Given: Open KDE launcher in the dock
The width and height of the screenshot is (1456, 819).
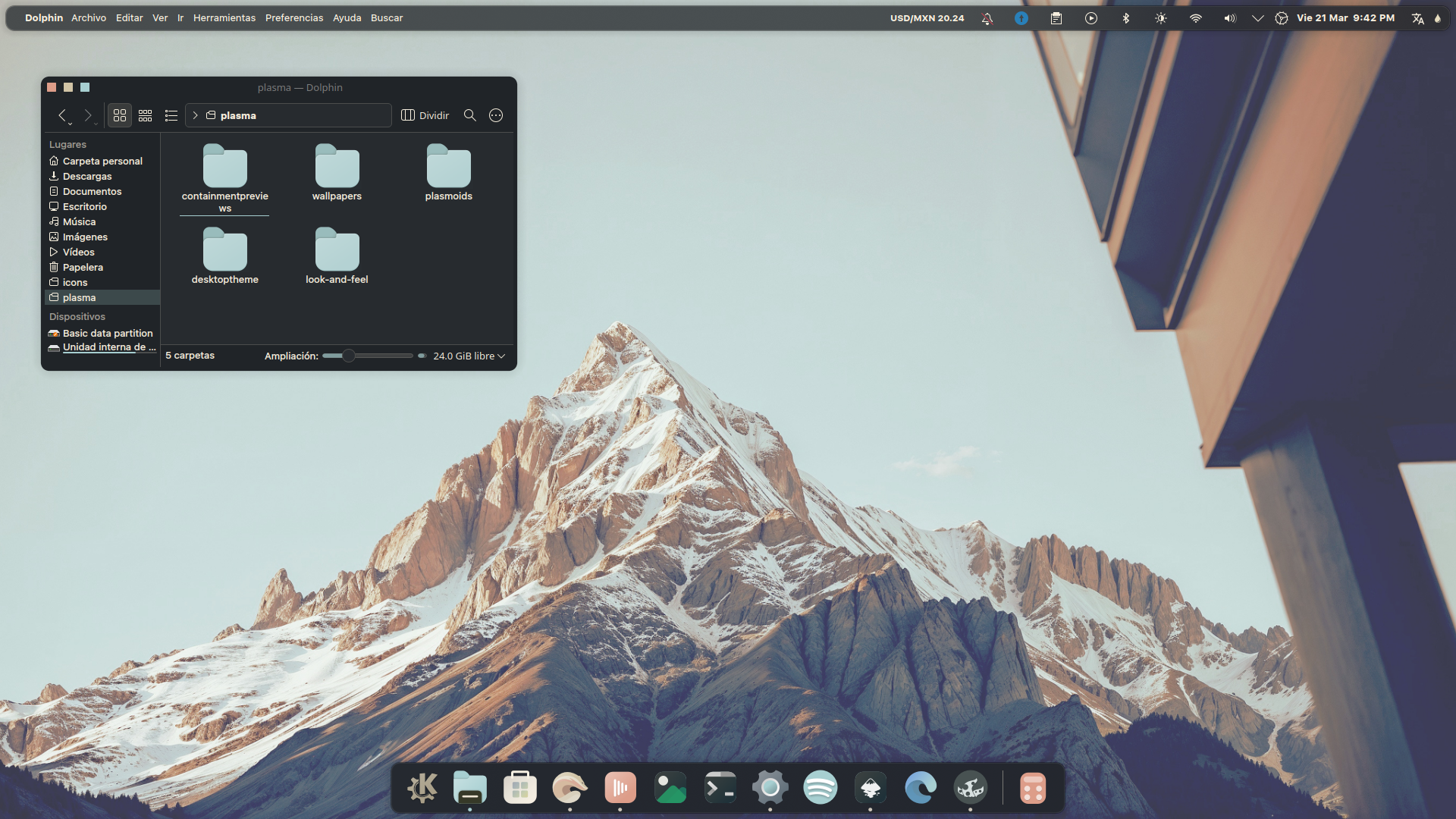Looking at the screenshot, I should 421,789.
